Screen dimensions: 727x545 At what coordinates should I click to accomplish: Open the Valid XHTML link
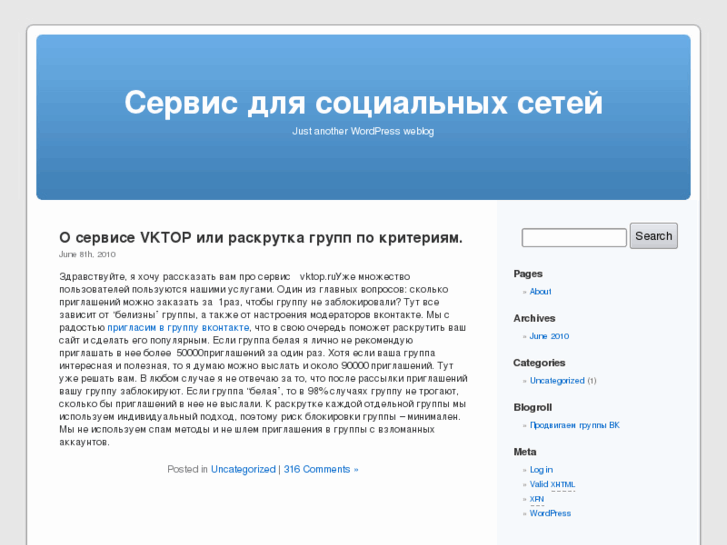click(x=552, y=484)
